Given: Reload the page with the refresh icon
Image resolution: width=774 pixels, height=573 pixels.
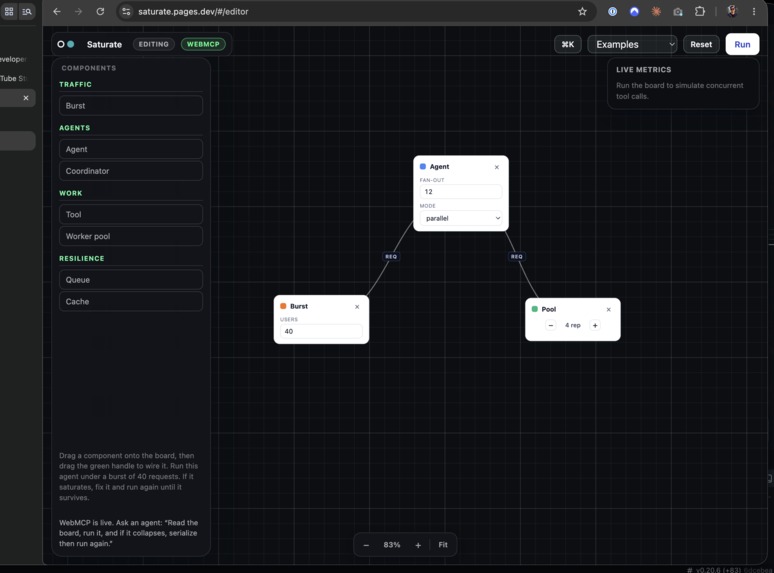Looking at the screenshot, I should tap(100, 11).
